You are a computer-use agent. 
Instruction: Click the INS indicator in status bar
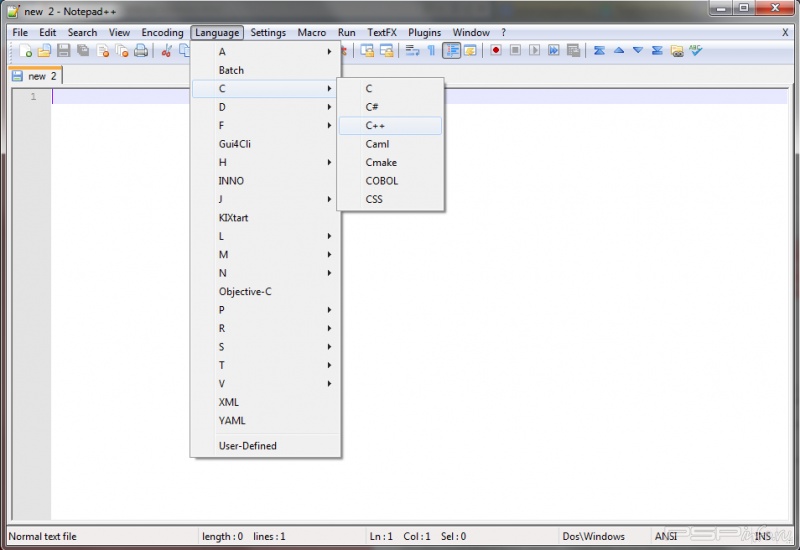tap(762, 537)
